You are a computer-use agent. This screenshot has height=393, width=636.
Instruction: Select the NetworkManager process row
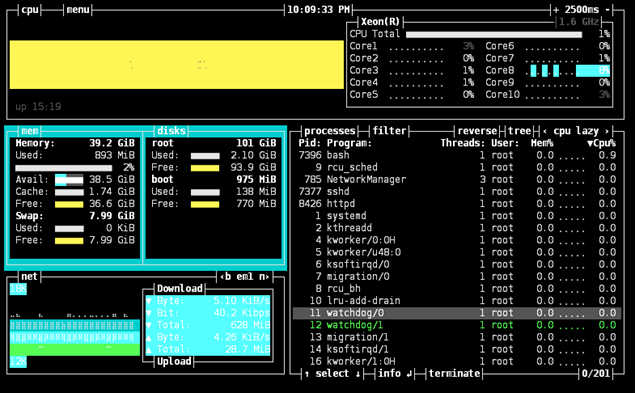[x=457, y=179]
